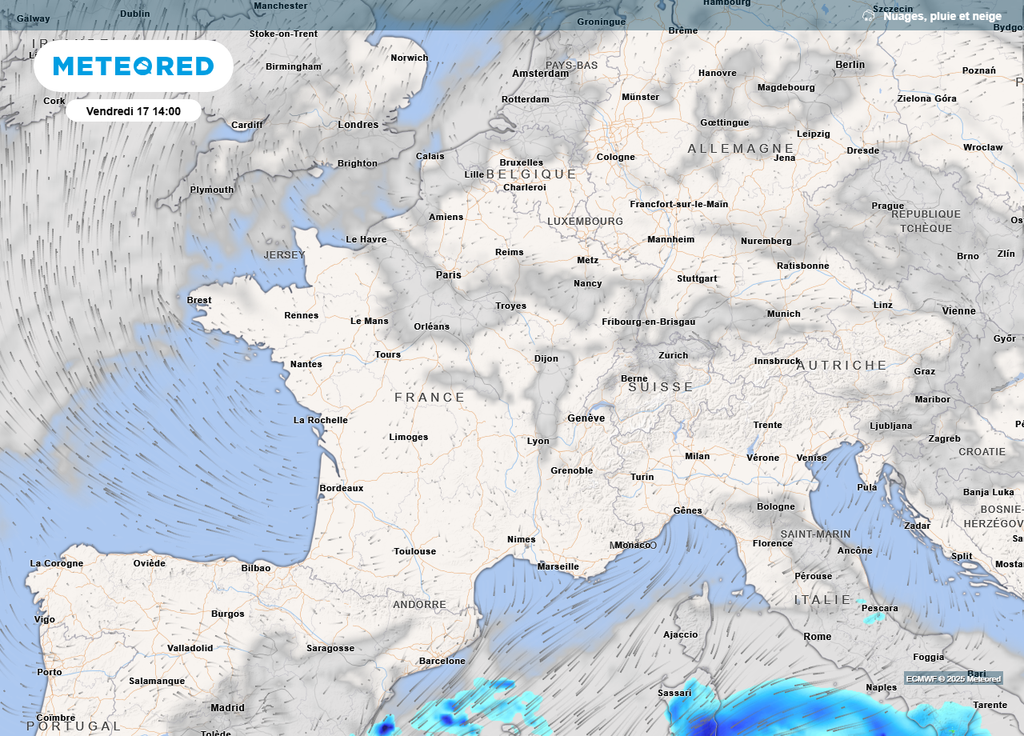Open the ECMWF Meteored attribution link
Viewport: 1024px width, 736px height.
click(x=953, y=679)
